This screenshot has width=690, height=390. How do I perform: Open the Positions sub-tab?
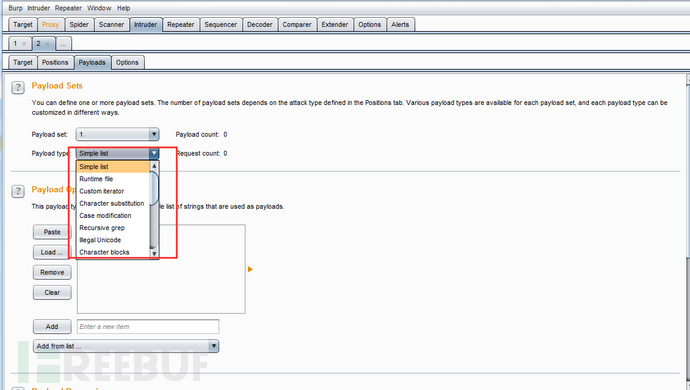(55, 63)
